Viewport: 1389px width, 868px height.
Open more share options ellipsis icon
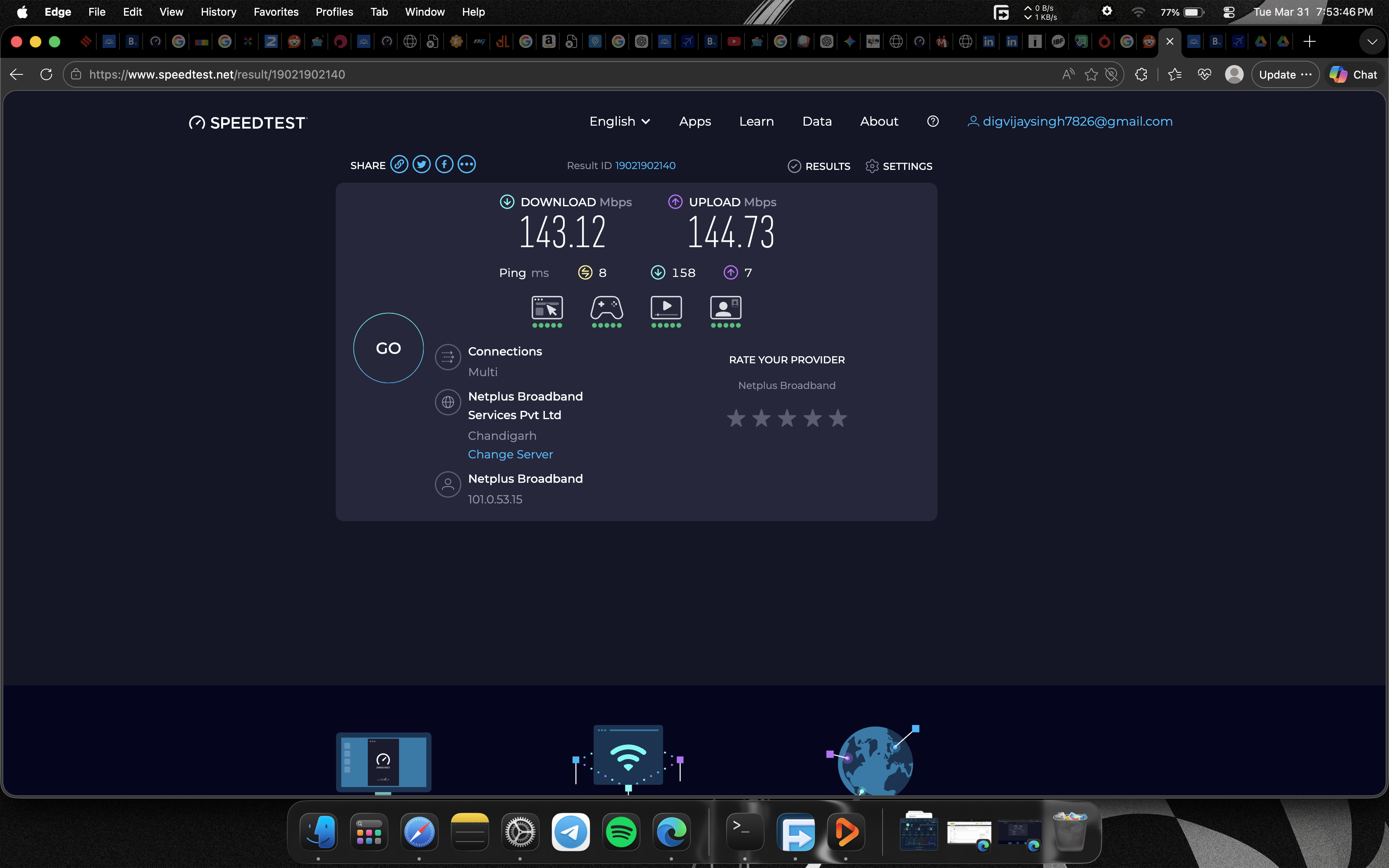point(466,165)
